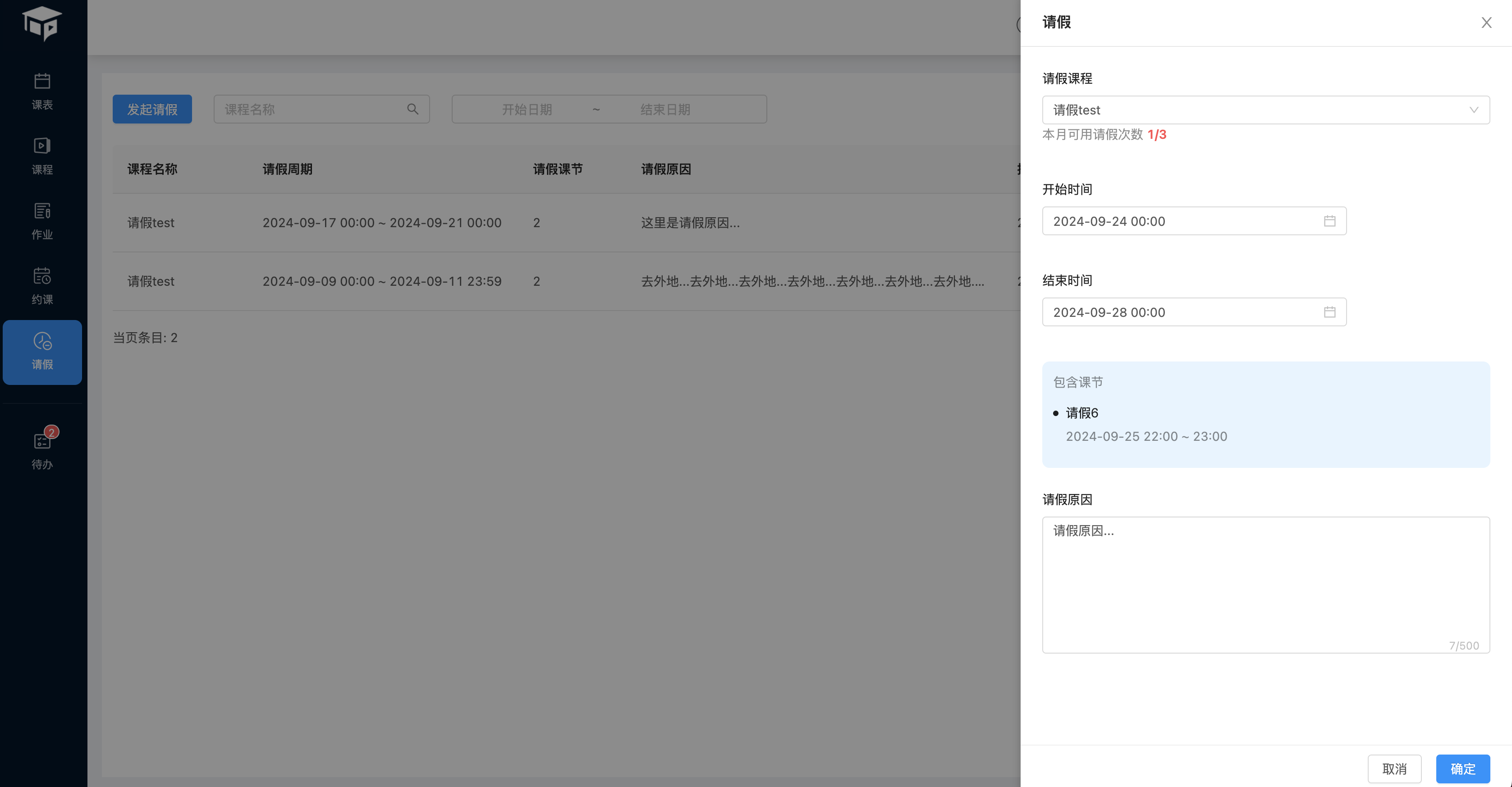Image resolution: width=1512 pixels, height=787 pixels.
Task: Click 确定 to submit leave request
Action: pyautogui.click(x=1462, y=768)
